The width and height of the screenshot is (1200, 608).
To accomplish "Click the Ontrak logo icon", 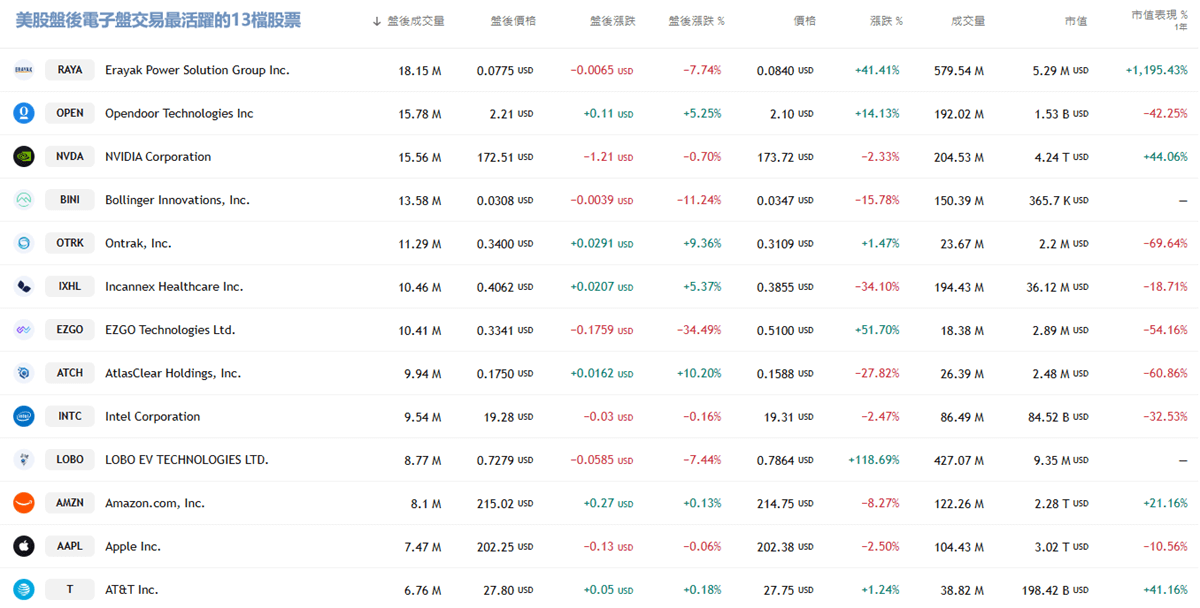I will coord(24,243).
